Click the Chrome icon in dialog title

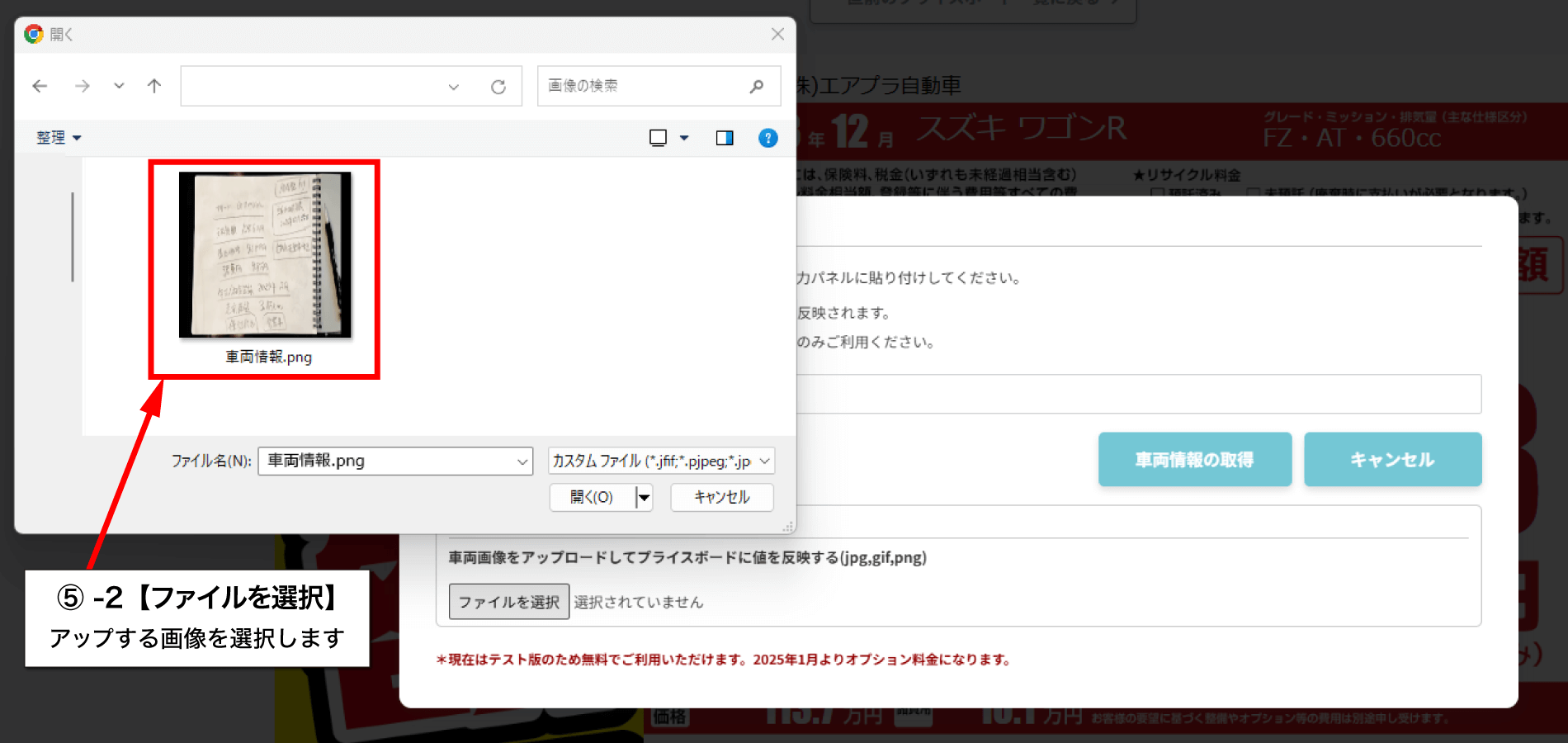(34, 34)
